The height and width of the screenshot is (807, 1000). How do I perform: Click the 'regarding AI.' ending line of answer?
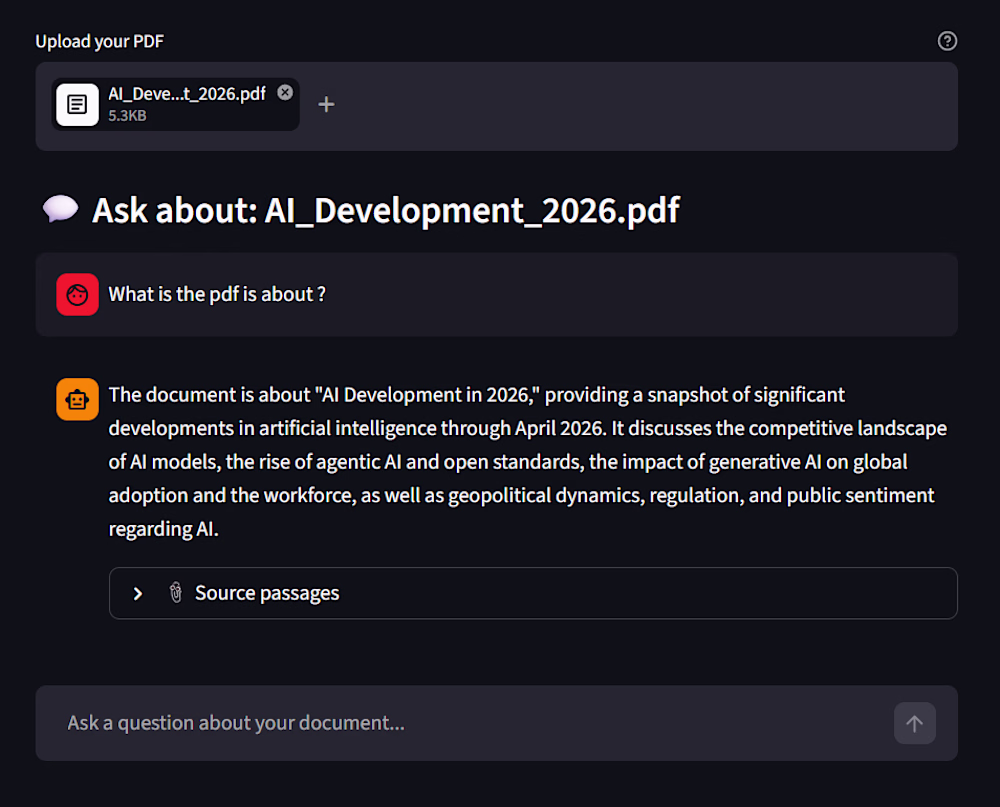163,529
